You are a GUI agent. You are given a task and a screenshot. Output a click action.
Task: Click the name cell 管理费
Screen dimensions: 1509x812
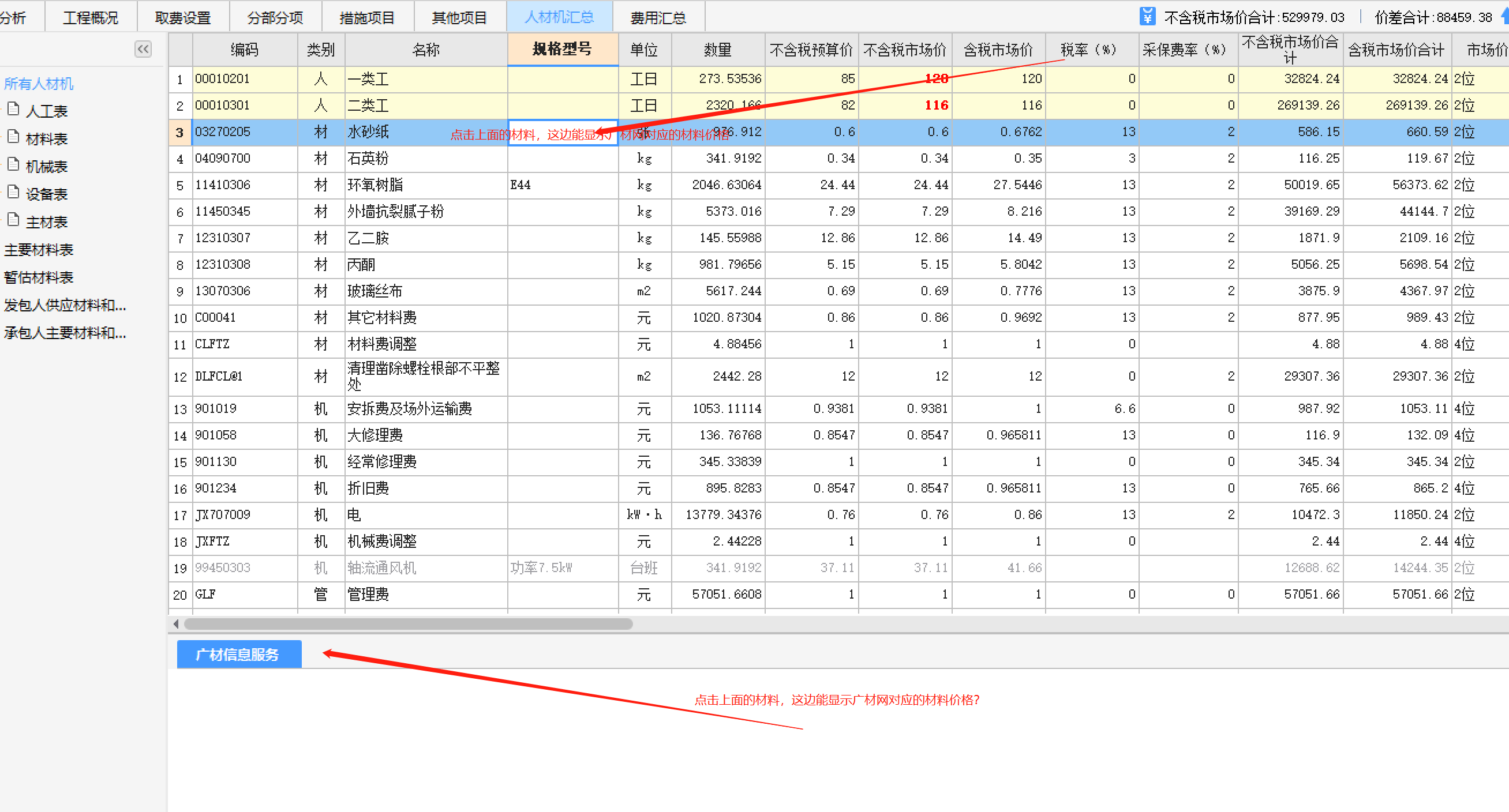click(x=426, y=595)
